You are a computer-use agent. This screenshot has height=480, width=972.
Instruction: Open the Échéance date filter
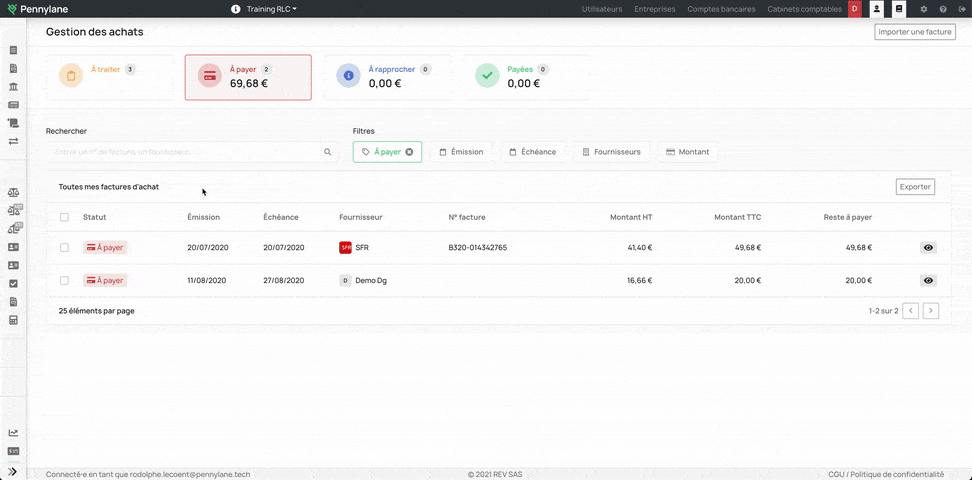(x=532, y=152)
